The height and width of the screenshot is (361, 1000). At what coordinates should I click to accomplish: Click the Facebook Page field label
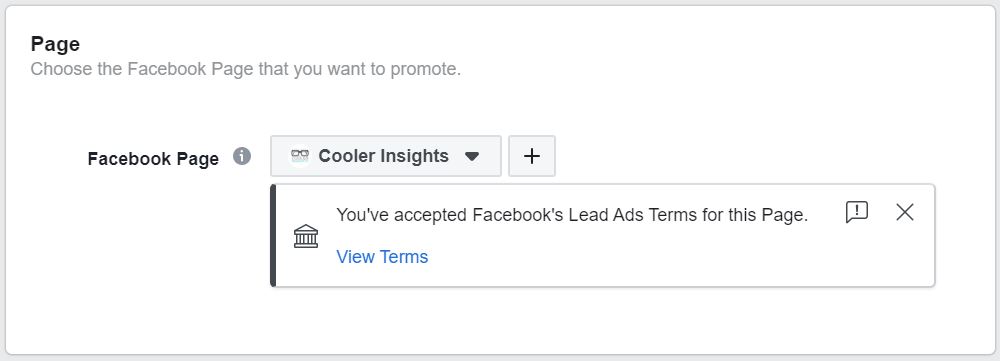pyautogui.click(x=153, y=158)
